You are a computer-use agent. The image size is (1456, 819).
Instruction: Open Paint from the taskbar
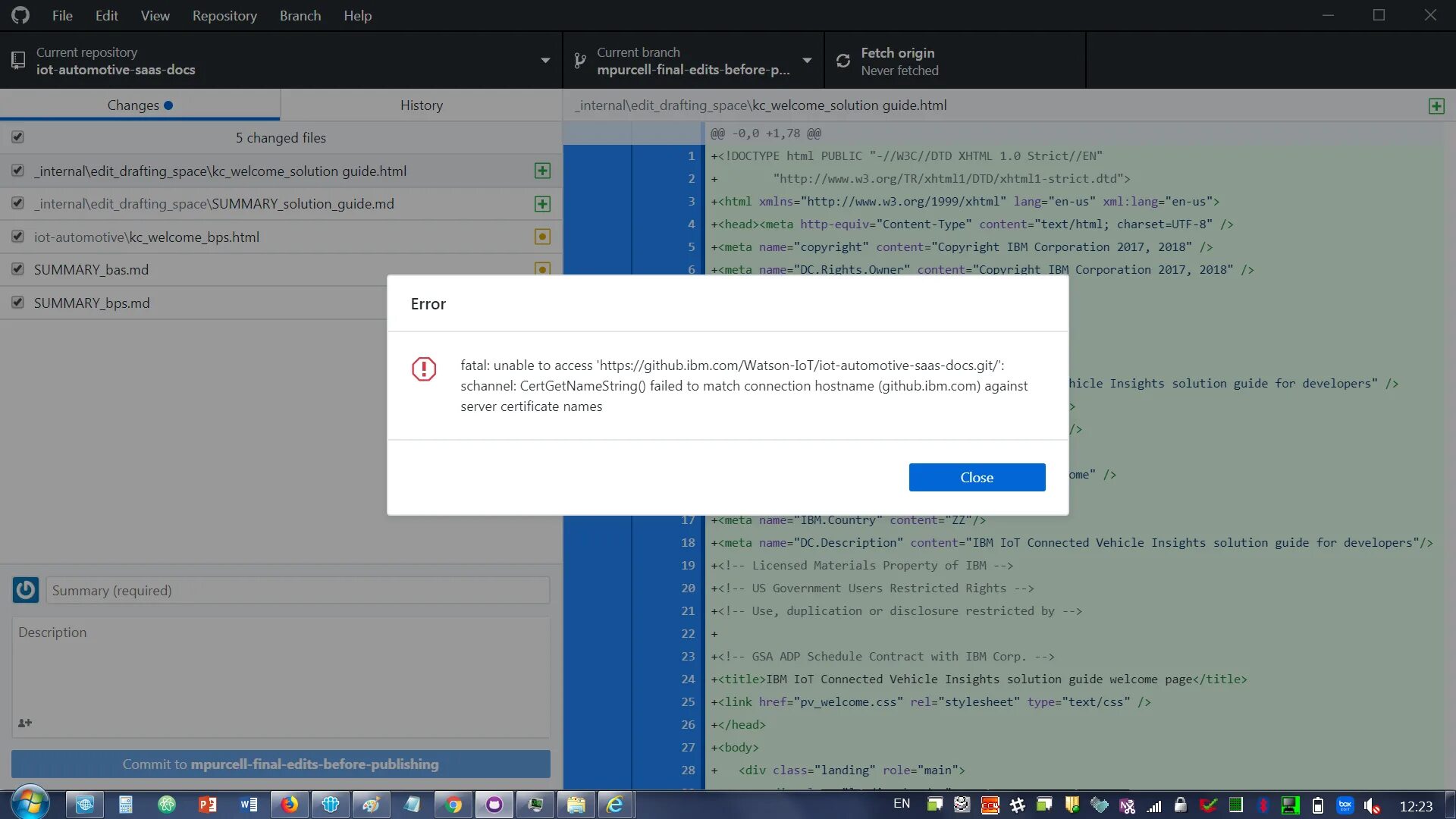(372, 805)
